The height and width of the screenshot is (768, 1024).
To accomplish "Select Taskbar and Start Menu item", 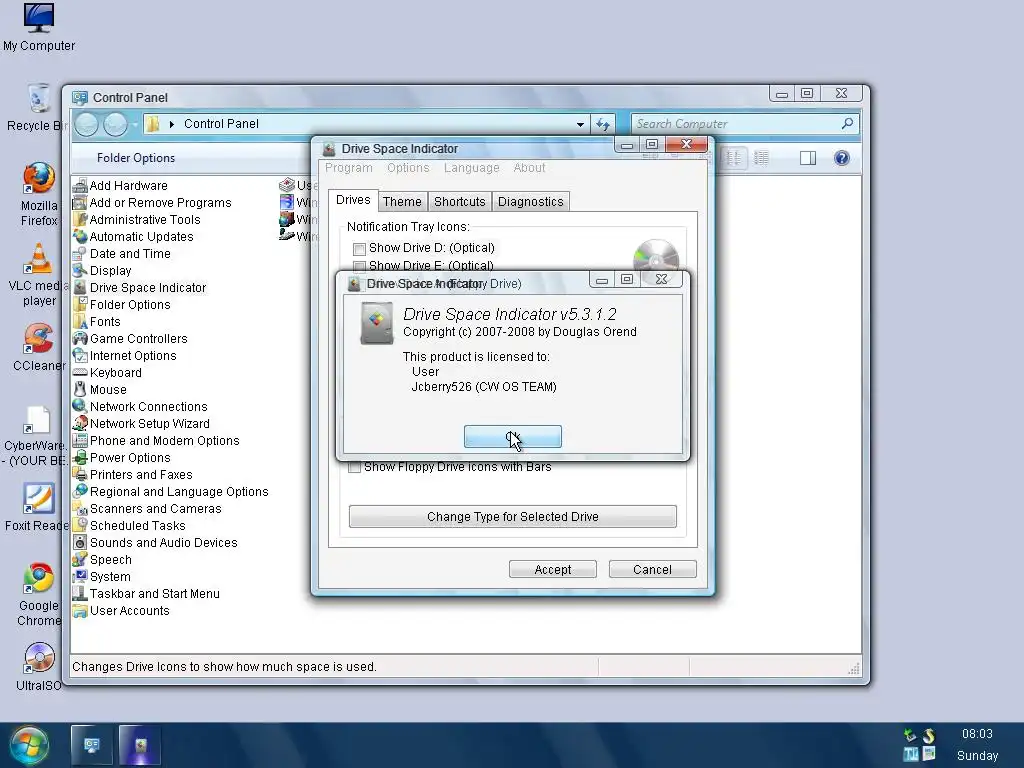I will click(146, 594).
